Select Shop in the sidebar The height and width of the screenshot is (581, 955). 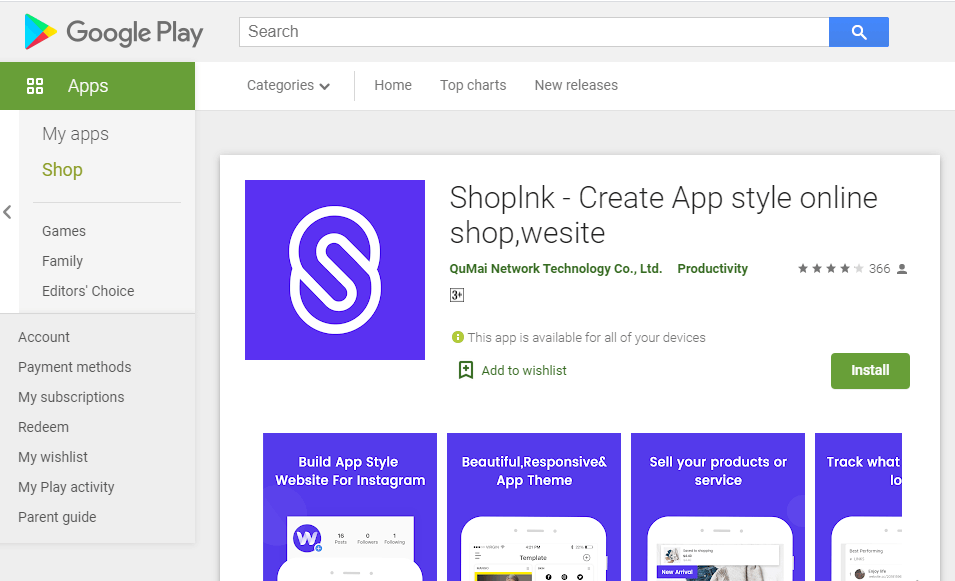[62, 170]
